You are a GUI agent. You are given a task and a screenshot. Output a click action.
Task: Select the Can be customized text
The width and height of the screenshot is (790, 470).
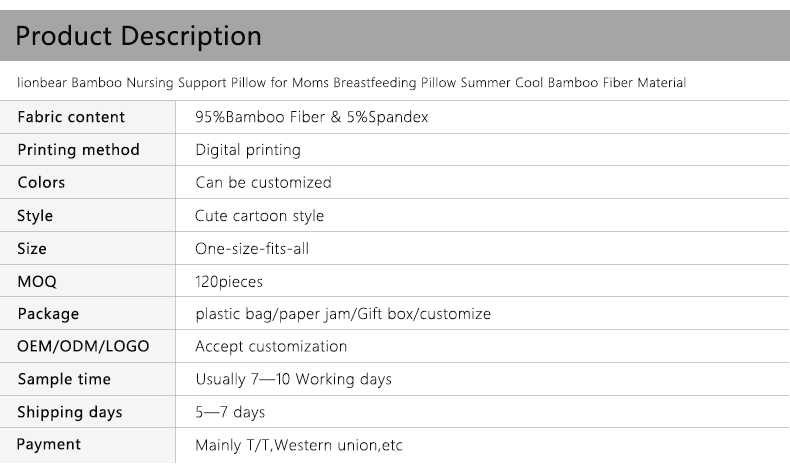pos(263,183)
